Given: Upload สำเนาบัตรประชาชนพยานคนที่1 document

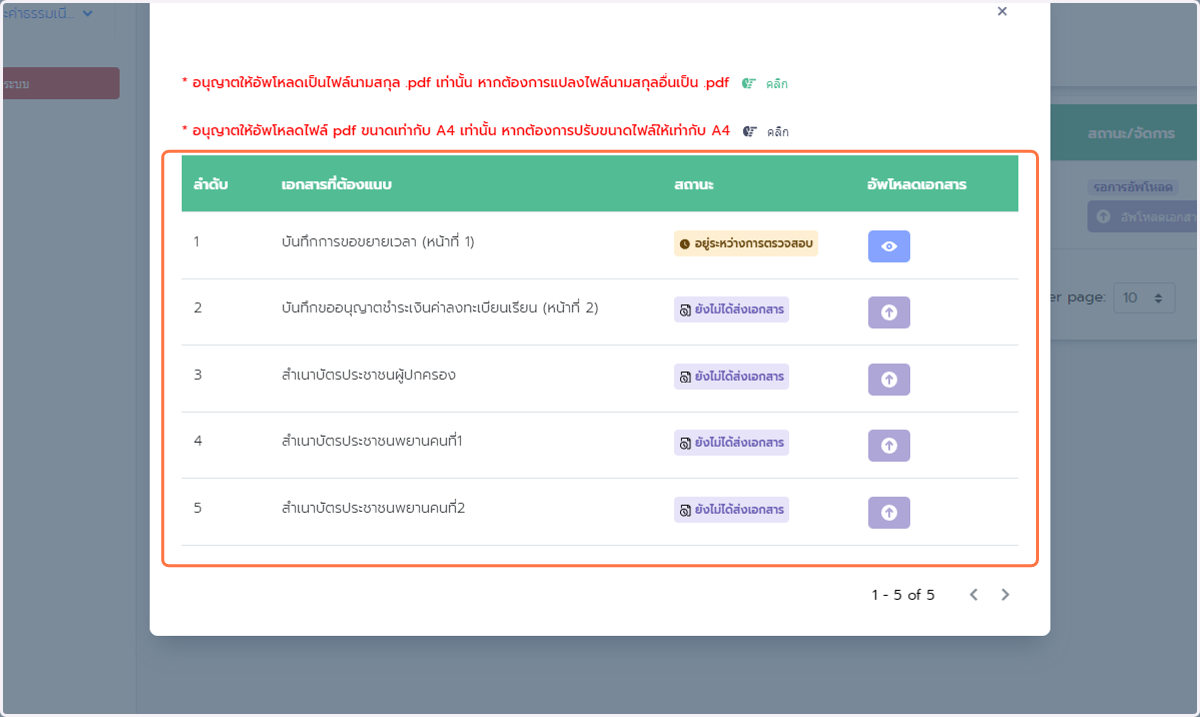Looking at the screenshot, I should point(889,445).
